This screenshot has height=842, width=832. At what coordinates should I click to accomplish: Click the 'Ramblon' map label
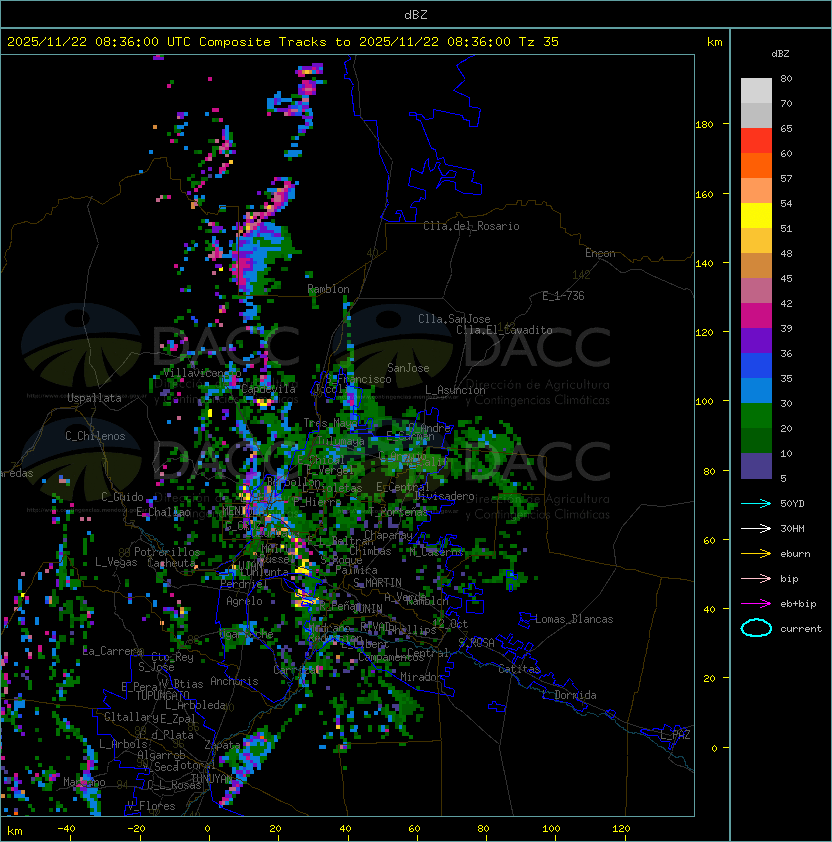coord(328,289)
